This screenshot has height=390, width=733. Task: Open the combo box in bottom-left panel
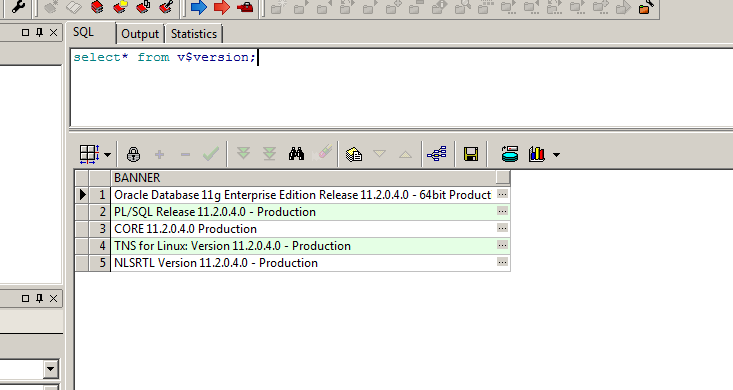point(51,369)
